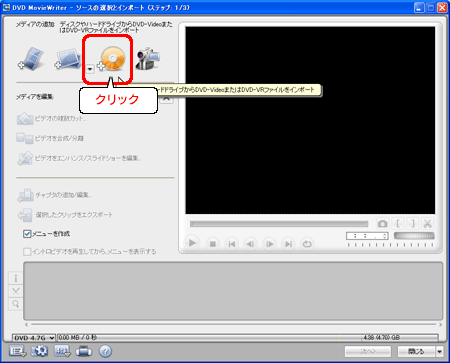Screen dimensions: 450x363
Task: Open the multi-trim video (ビデオの複数カット) option
Action: [x=51, y=119]
